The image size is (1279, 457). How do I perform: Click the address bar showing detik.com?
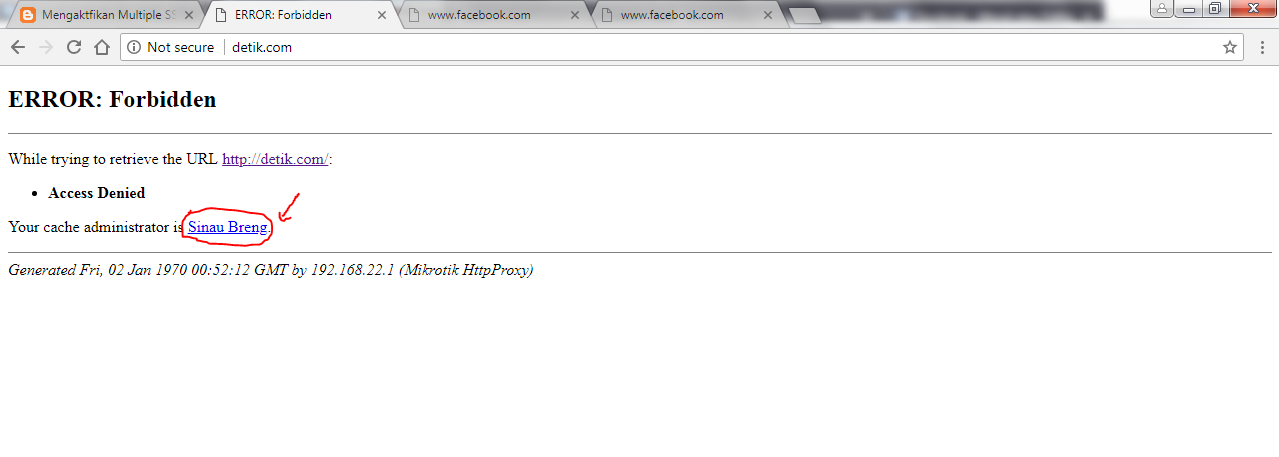[680, 47]
